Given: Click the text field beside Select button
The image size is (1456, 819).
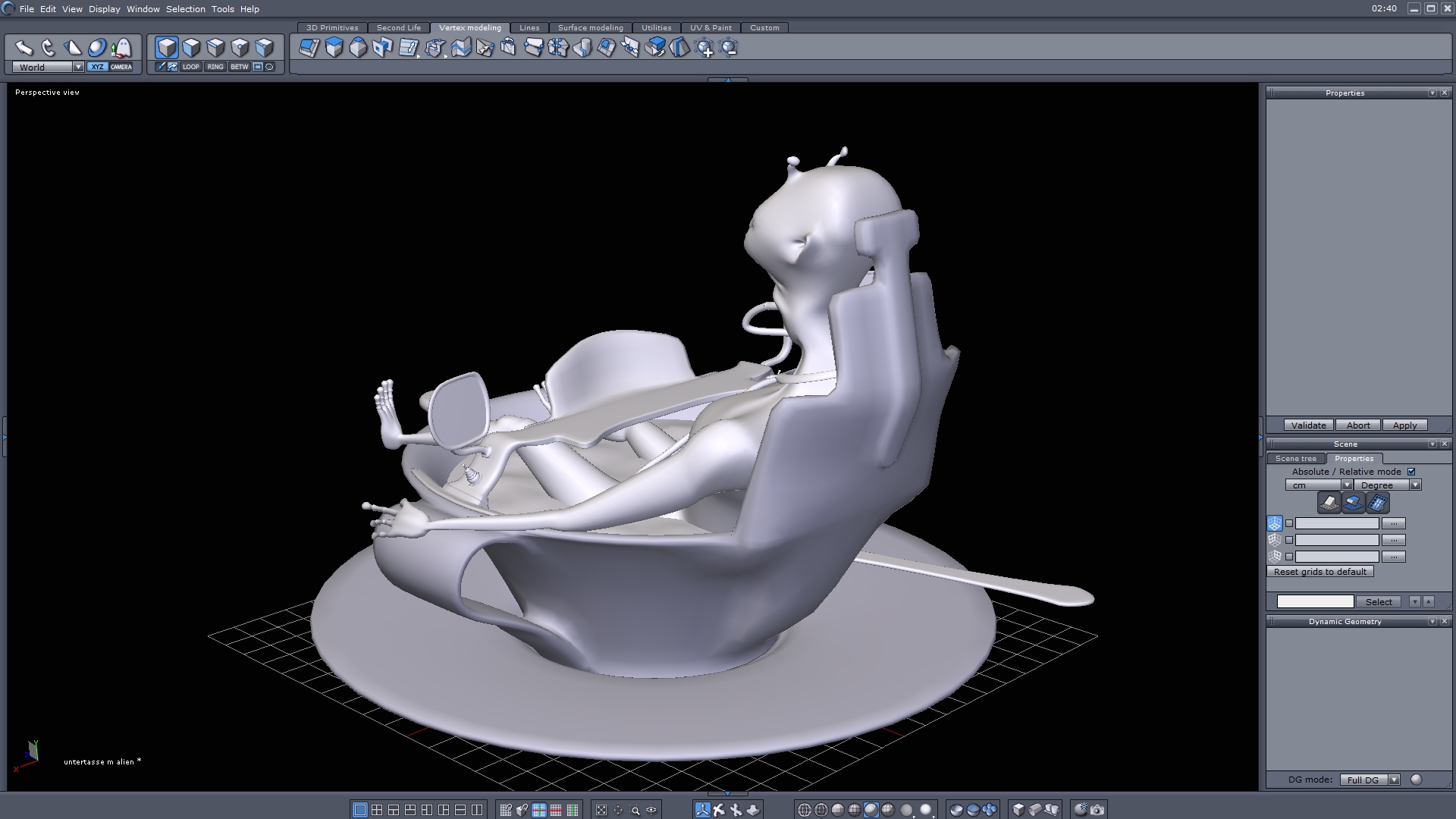Looking at the screenshot, I should coord(1315,601).
